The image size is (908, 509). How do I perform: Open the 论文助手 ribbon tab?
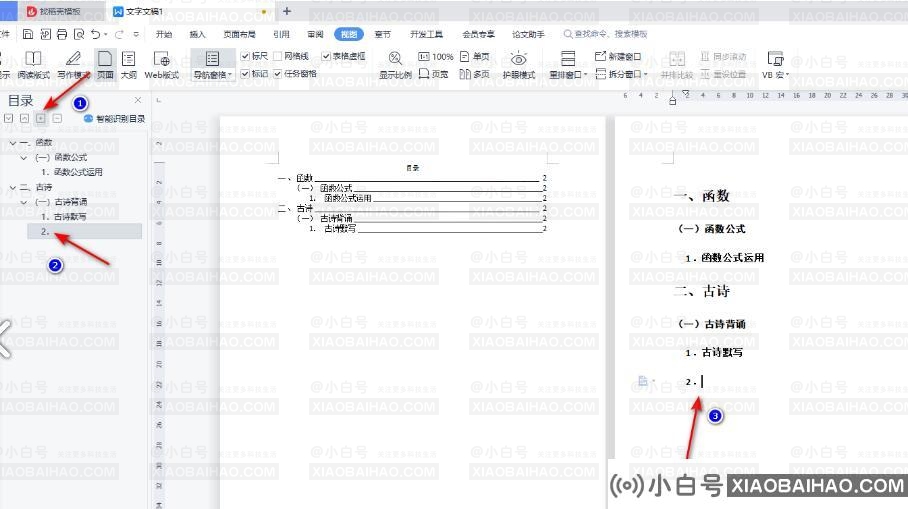pos(529,34)
